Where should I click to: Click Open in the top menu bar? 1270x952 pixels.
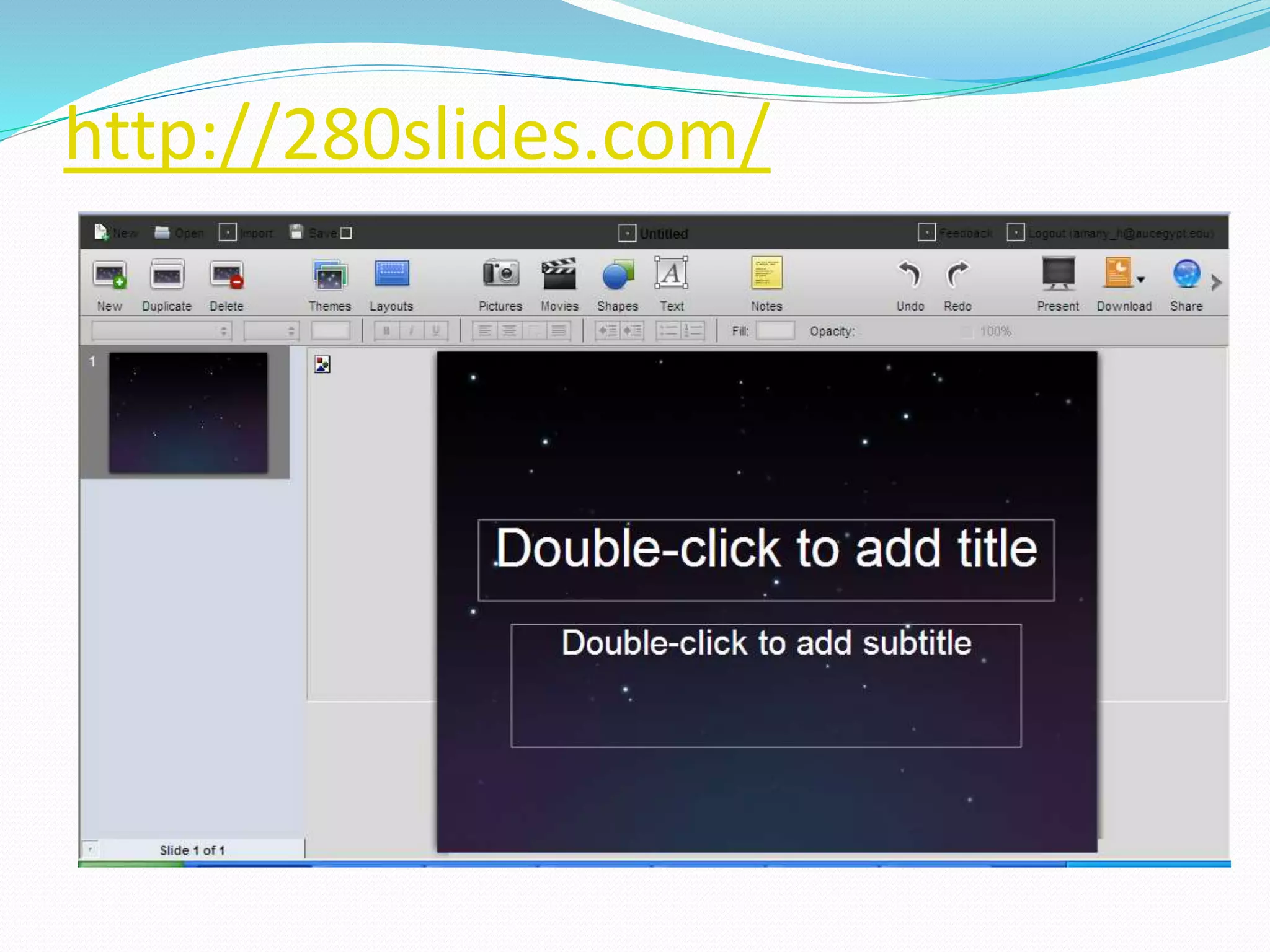coord(179,233)
